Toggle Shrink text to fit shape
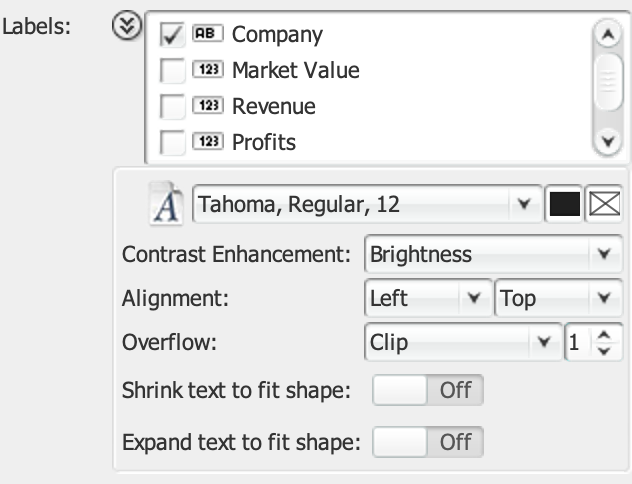The image size is (632, 484). 427,390
